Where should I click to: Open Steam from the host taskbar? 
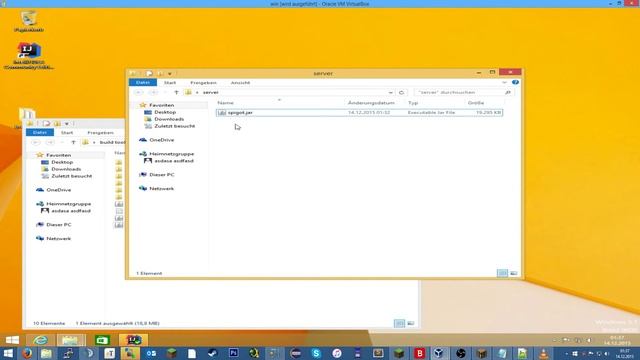tap(212, 353)
